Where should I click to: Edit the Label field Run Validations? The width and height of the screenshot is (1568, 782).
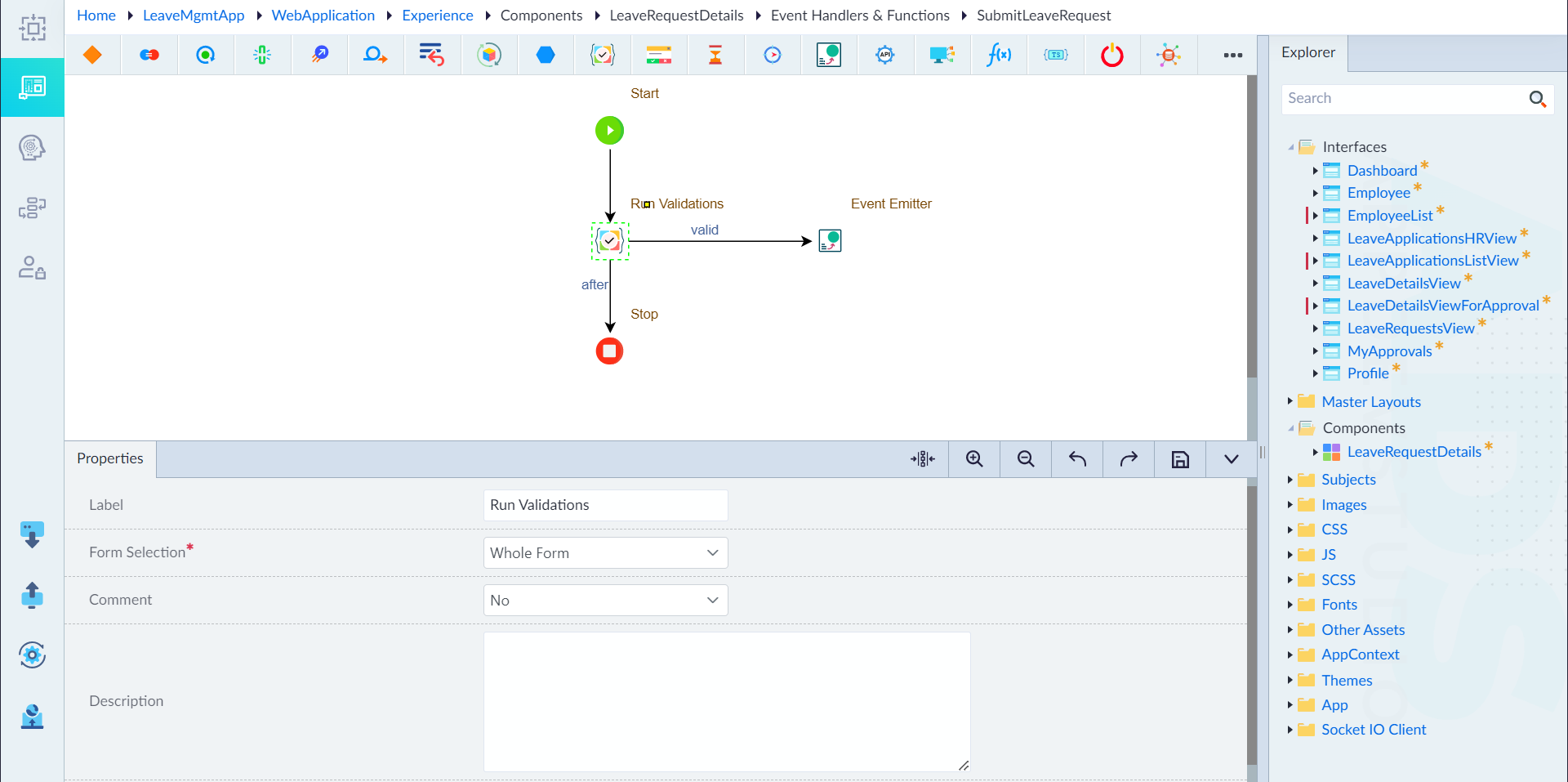[605, 505]
